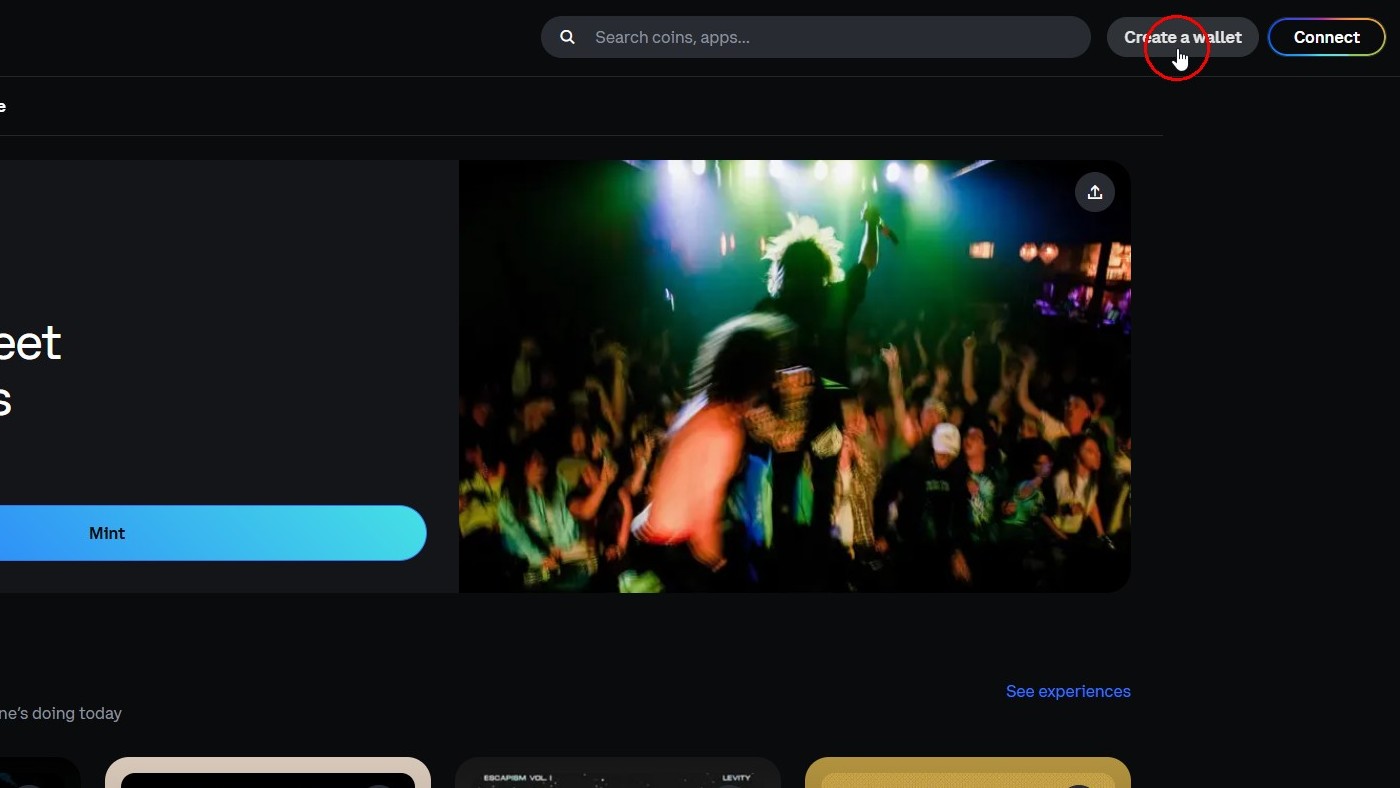Share the concert image using the upload icon
Screen dimensions: 1400x788
[1095, 192]
